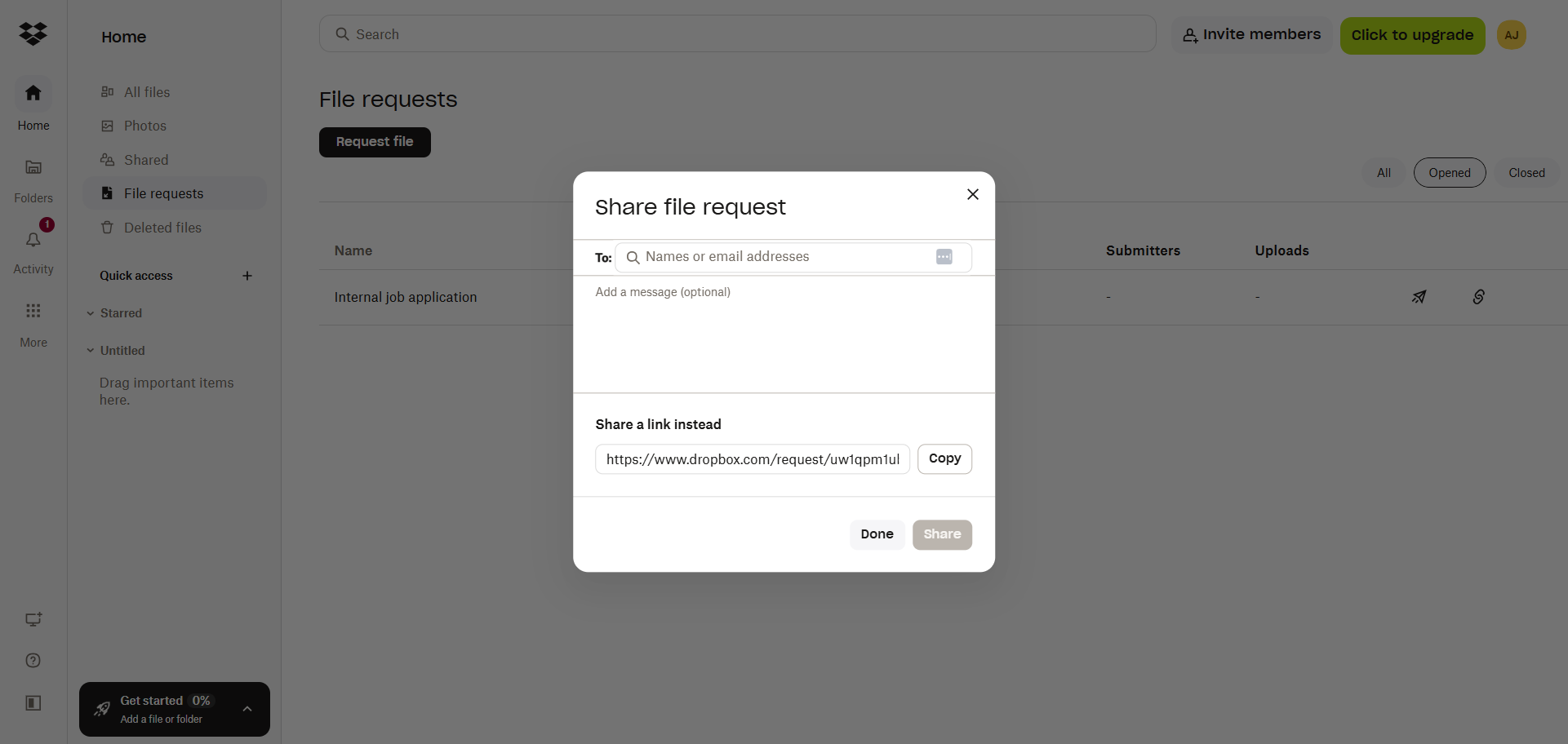Screen dimensions: 1568x744
Task: Show All file requests tab
Action: (1384, 173)
